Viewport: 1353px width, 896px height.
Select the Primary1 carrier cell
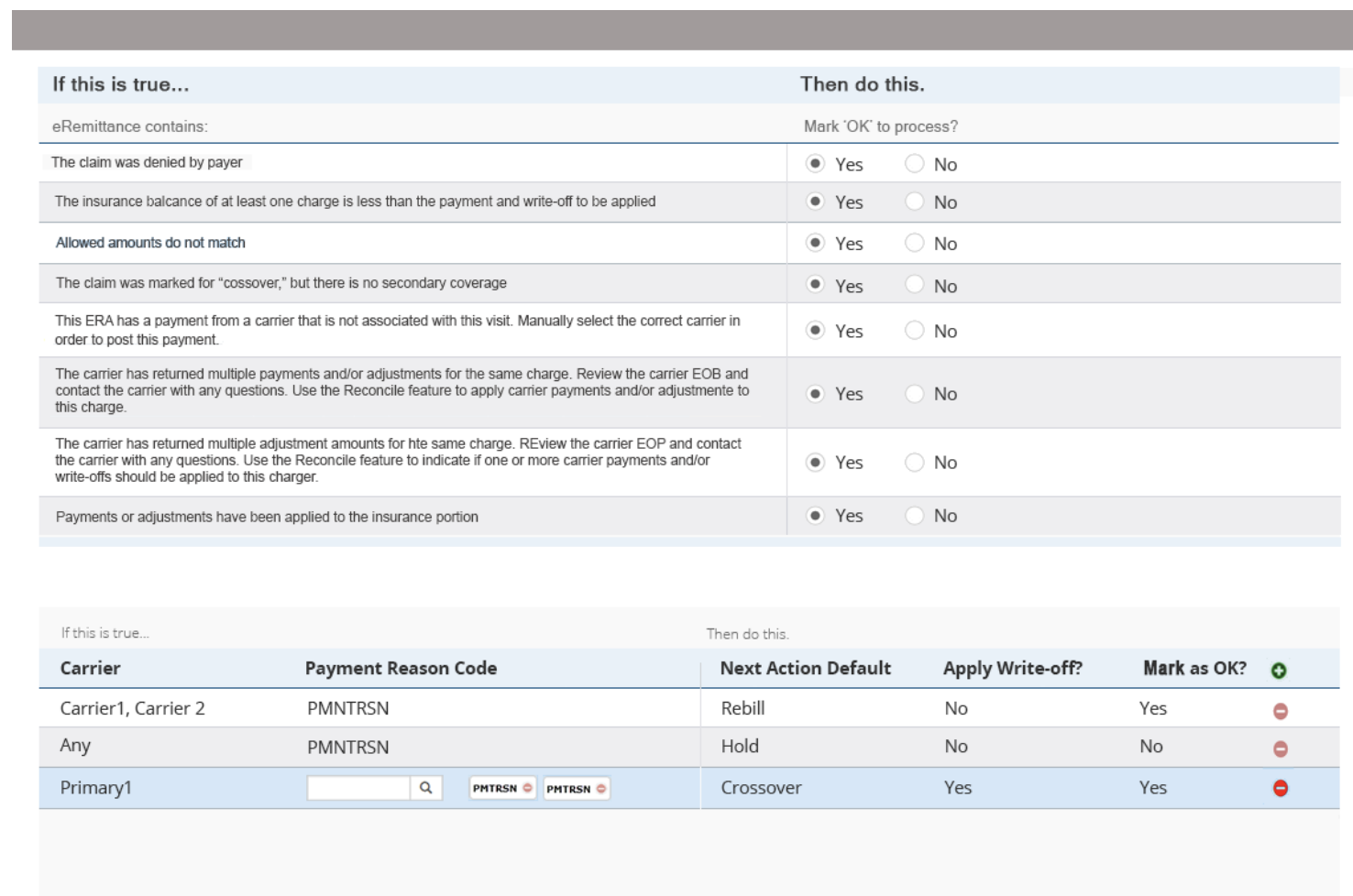96,788
